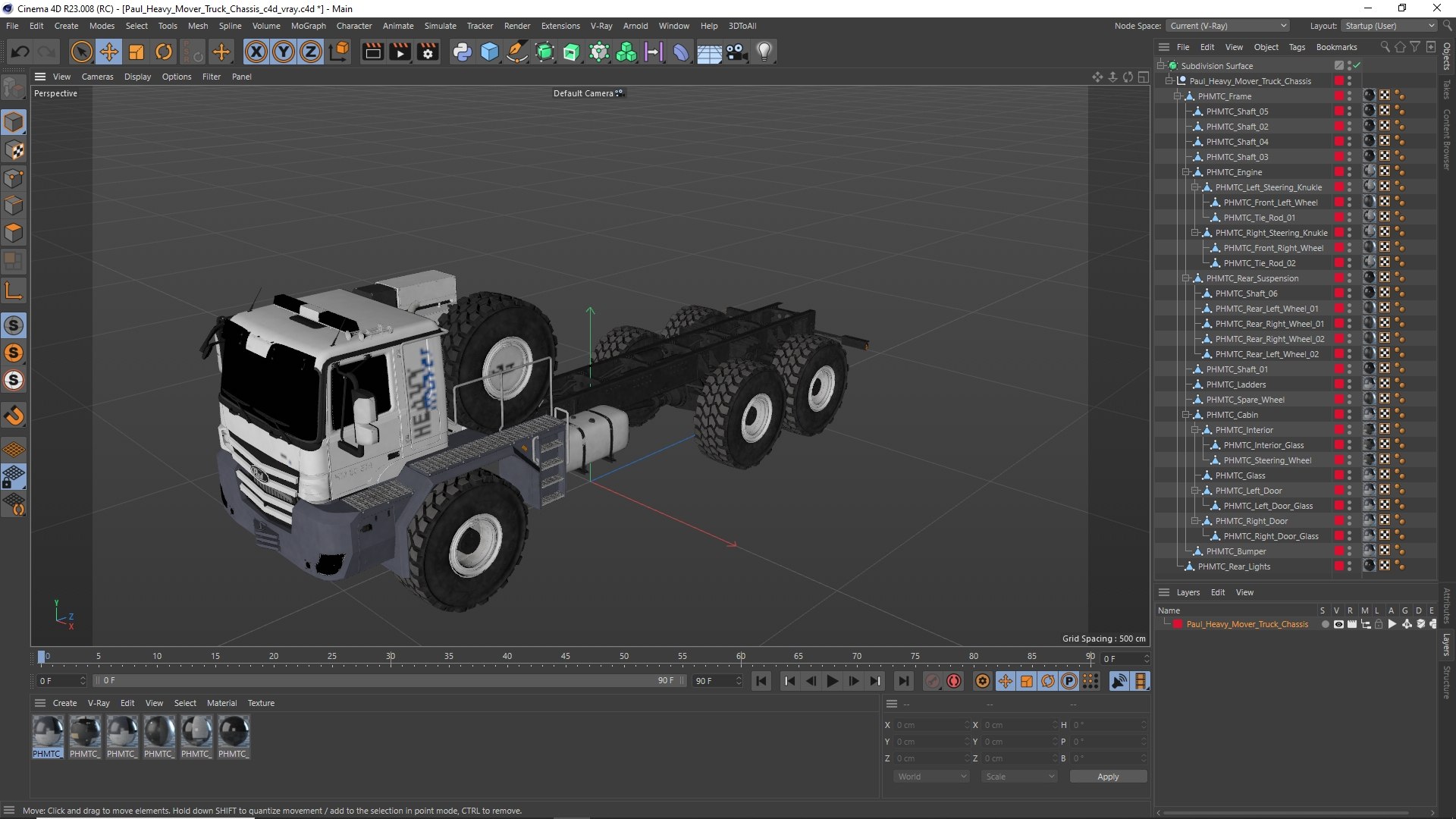Click red layer swatch of PHMTC_Spare_Wheel
The height and width of the screenshot is (819, 1456).
[1339, 400]
